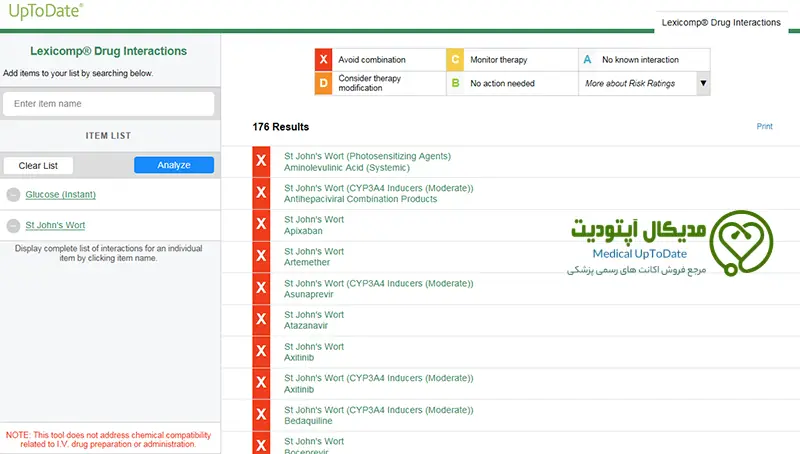Click the orange D risk rating legend icon
Image resolution: width=800 pixels, height=454 pixels.
[x=323, y=83]
